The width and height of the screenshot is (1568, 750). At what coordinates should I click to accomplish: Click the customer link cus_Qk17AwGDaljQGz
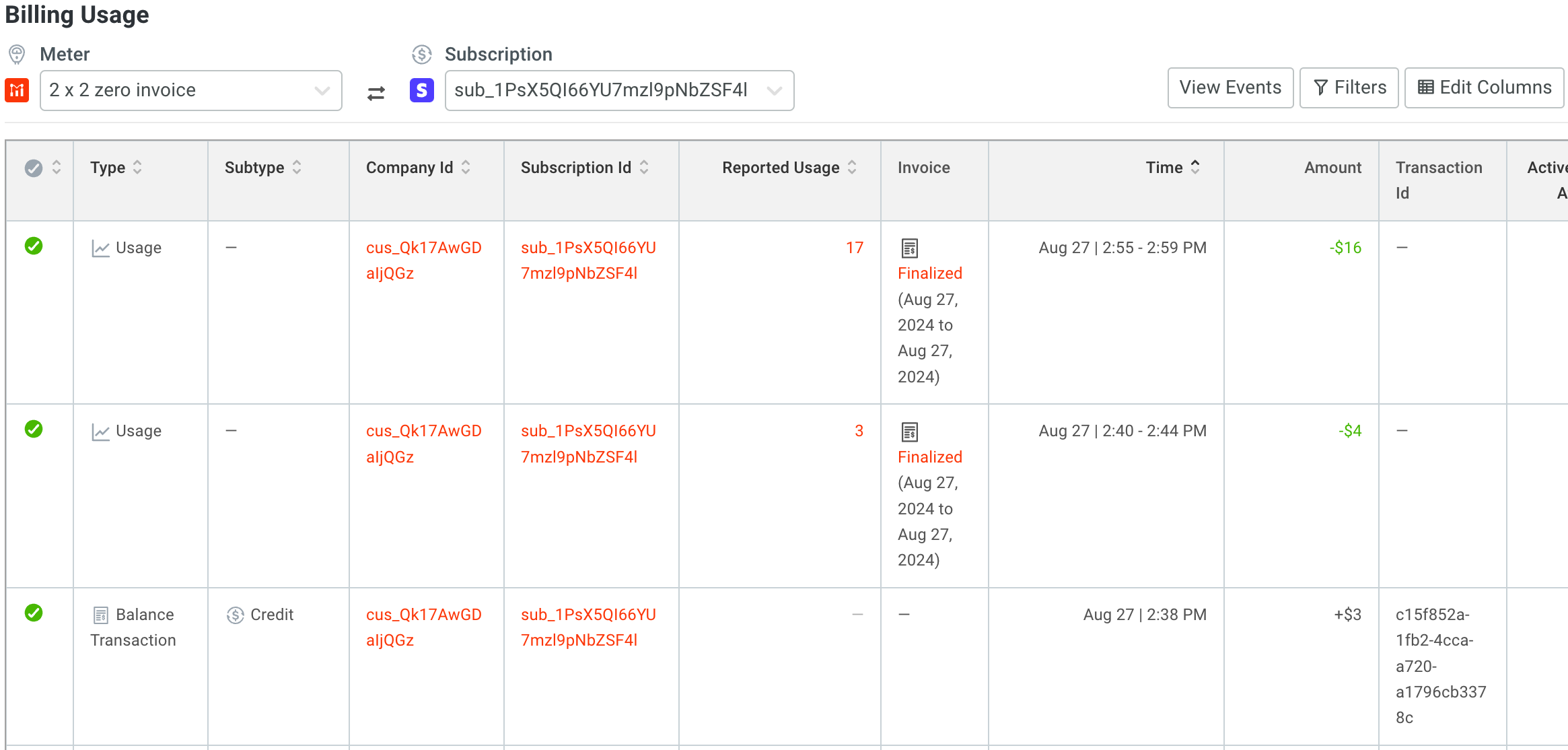click(423, 260)
